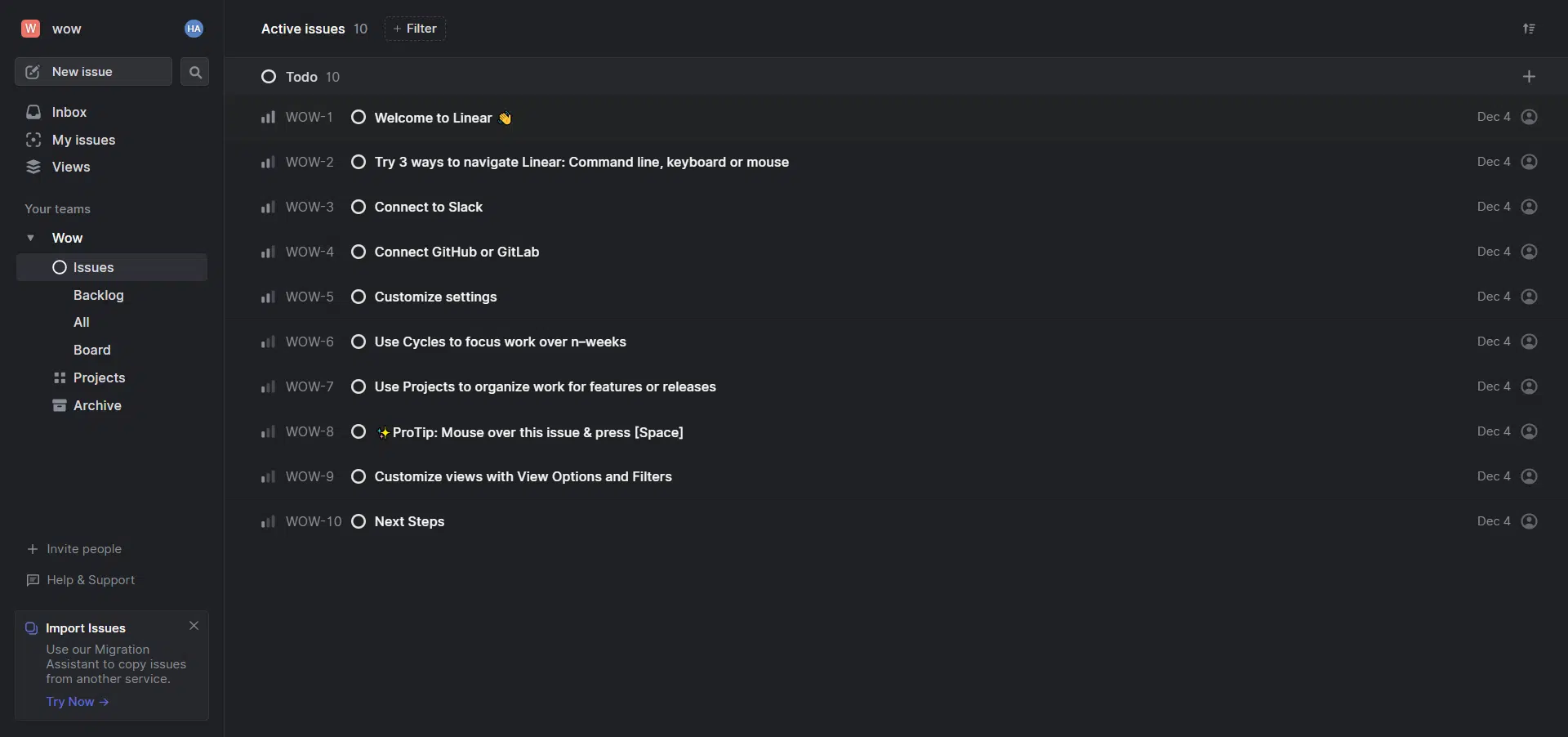Toggle status circle of Next Steps issue
Screen dimensions: 1568x737
pos(359,521)
